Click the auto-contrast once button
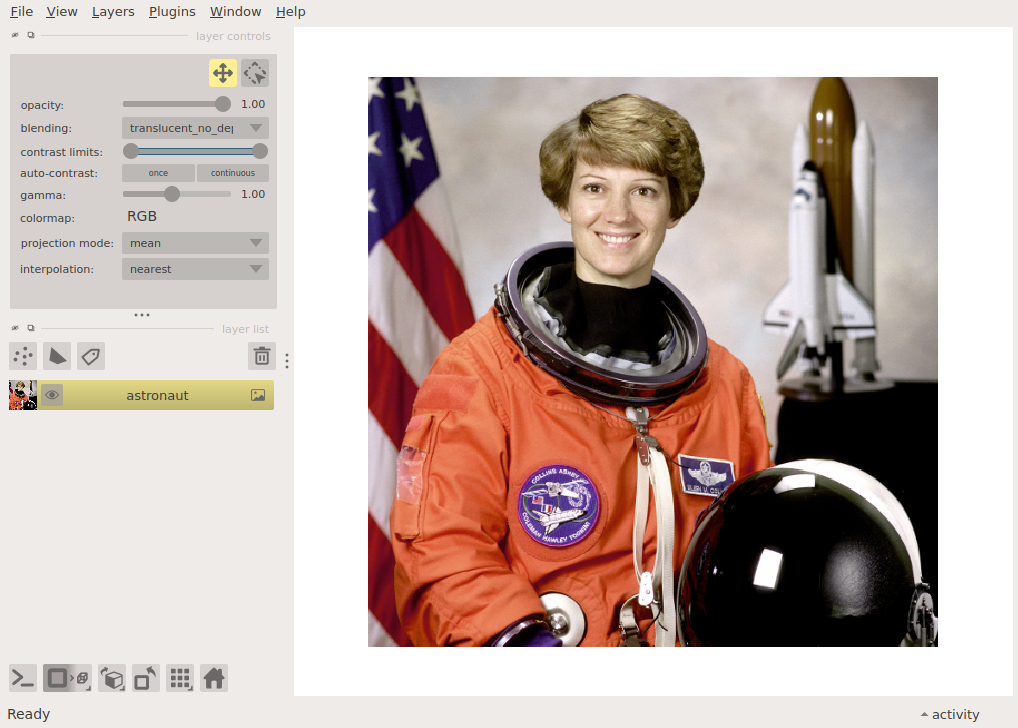 tap(158, 173)
